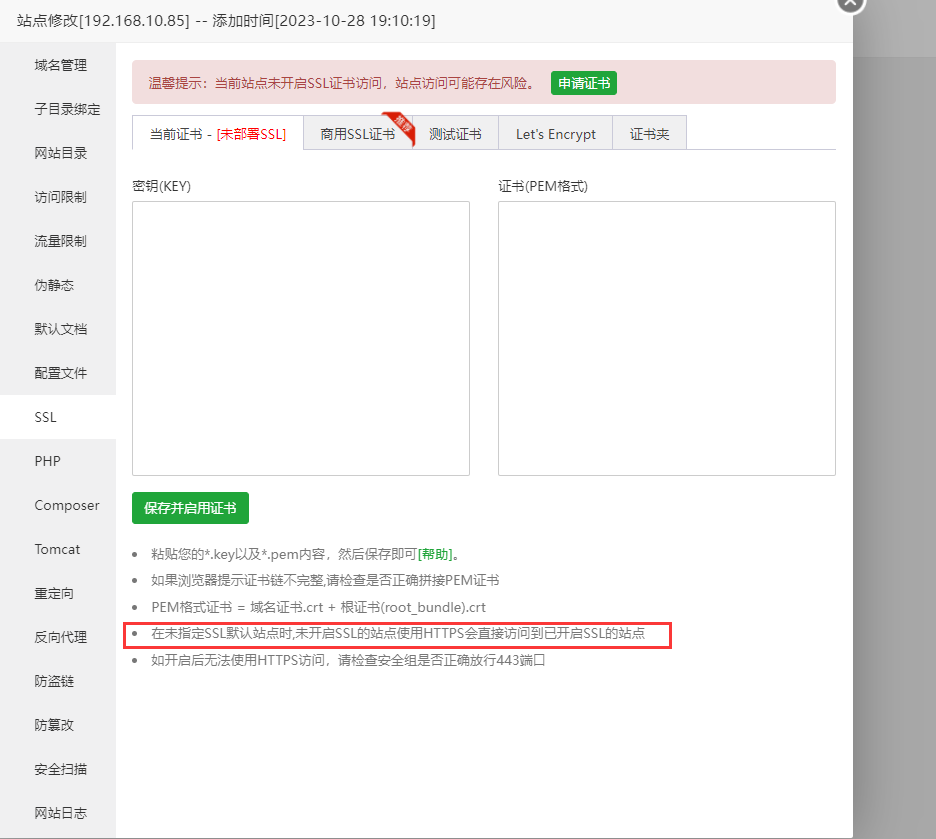936x839 pixels.
Task: Click the note about 443端口
Action: click(x=348, y=660)
